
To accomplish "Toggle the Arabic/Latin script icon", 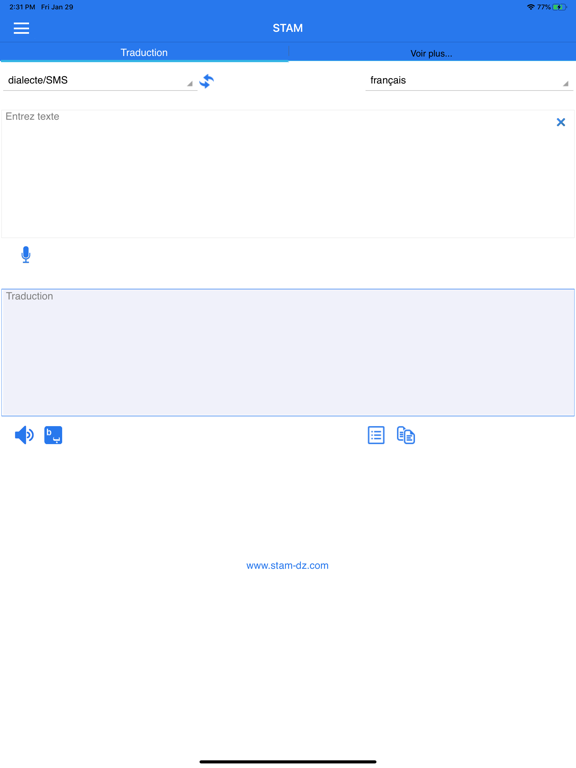I will tap(53, 435).
